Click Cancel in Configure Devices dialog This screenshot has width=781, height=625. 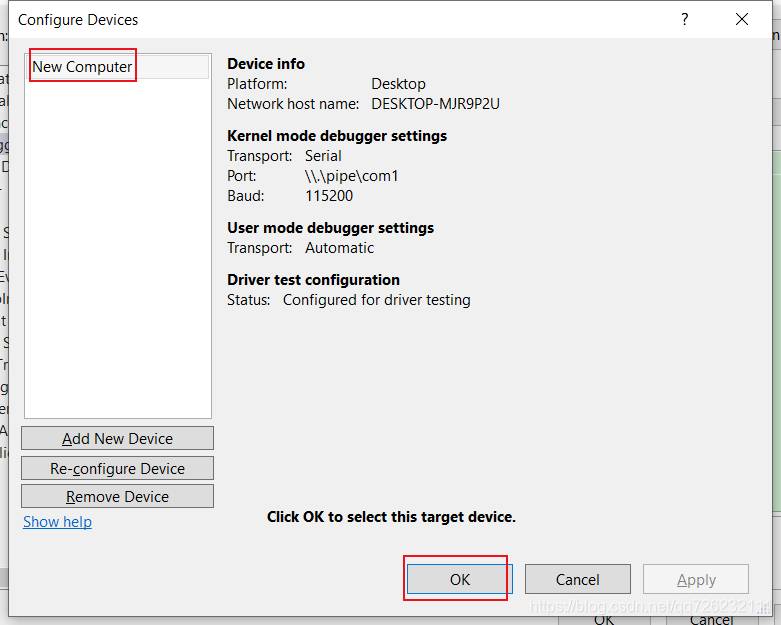[x=578, y=579]
